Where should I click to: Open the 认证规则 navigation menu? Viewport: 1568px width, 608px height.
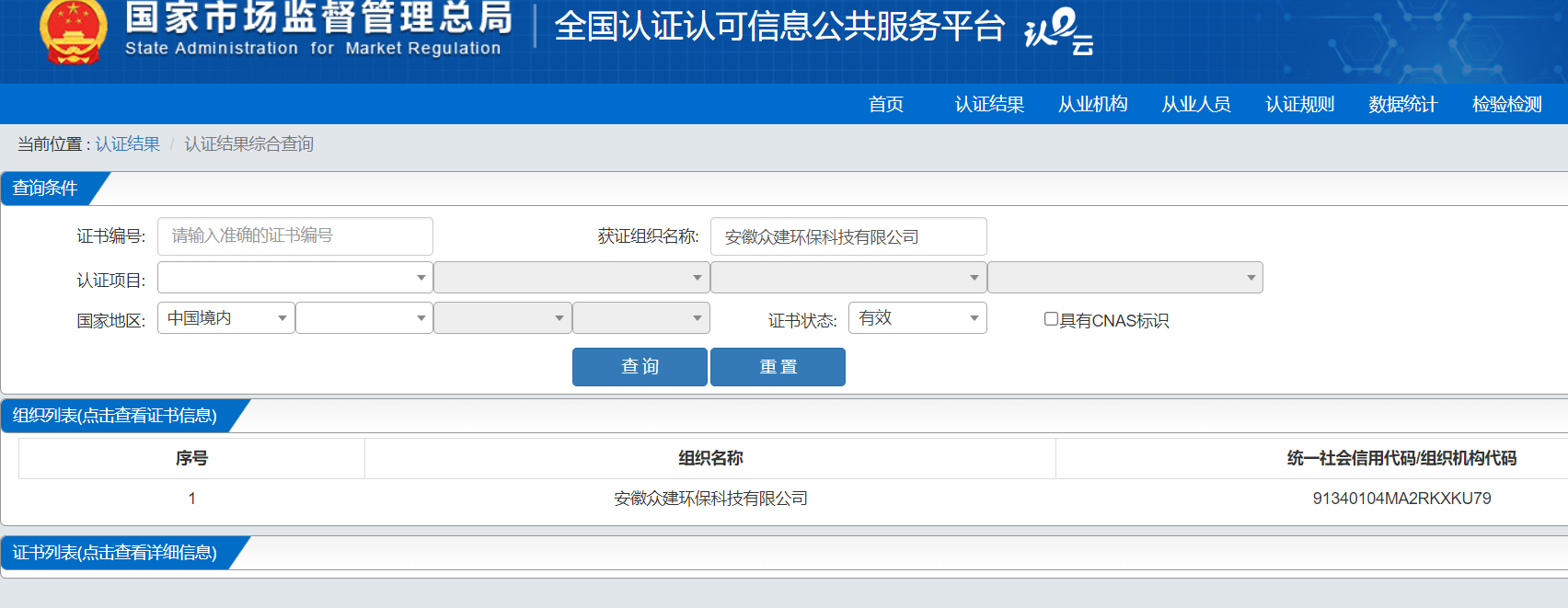click(x=1299, y=104)
